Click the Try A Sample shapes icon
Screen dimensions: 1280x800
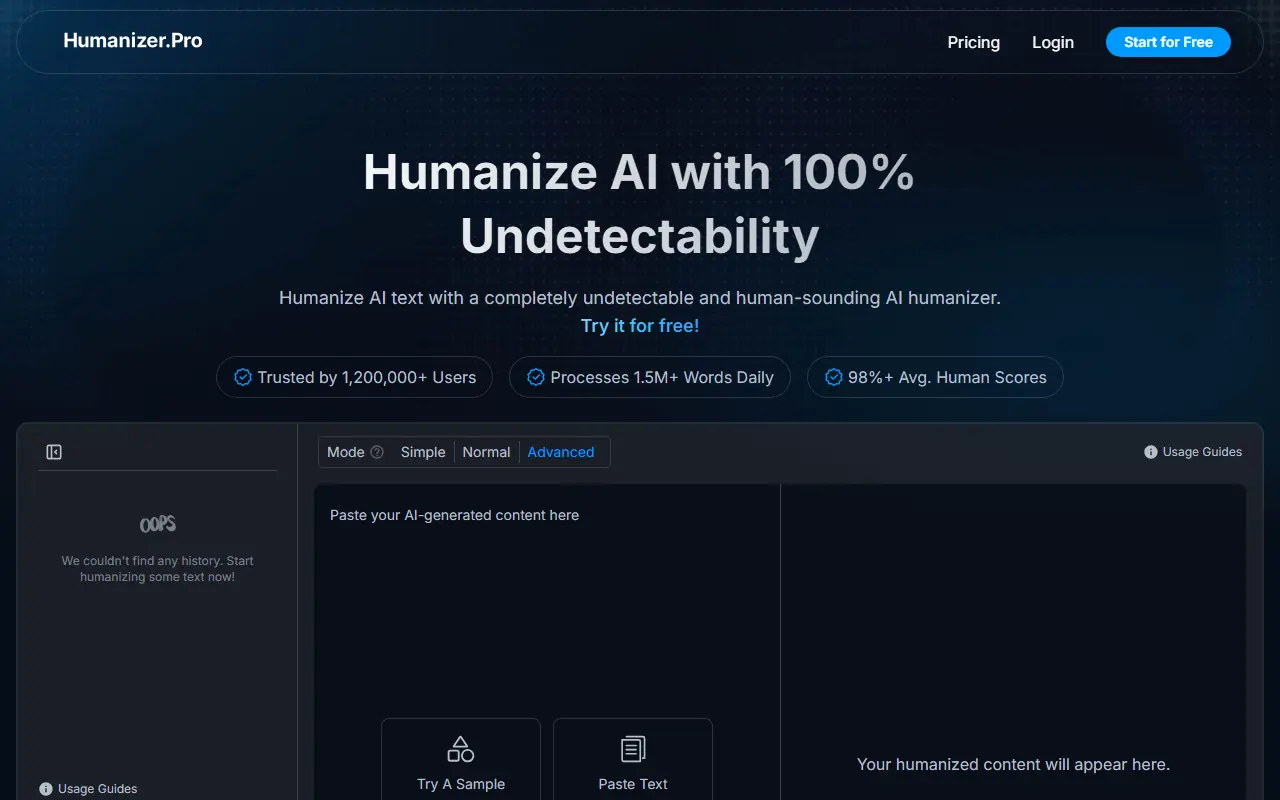[460, 749]
